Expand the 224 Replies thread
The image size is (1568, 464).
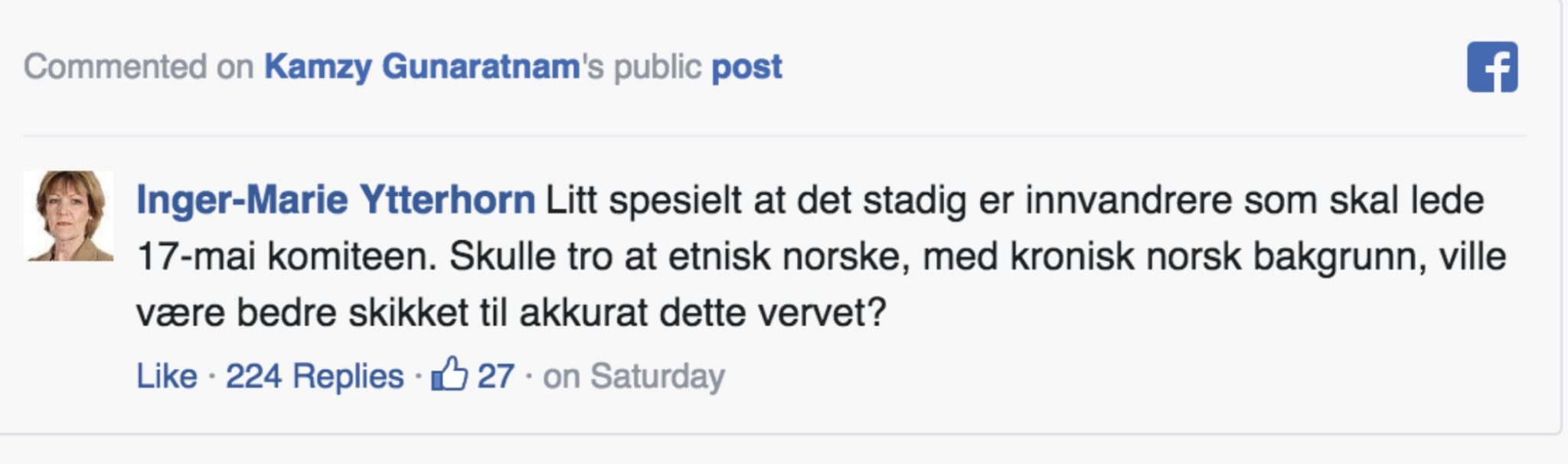314,377
